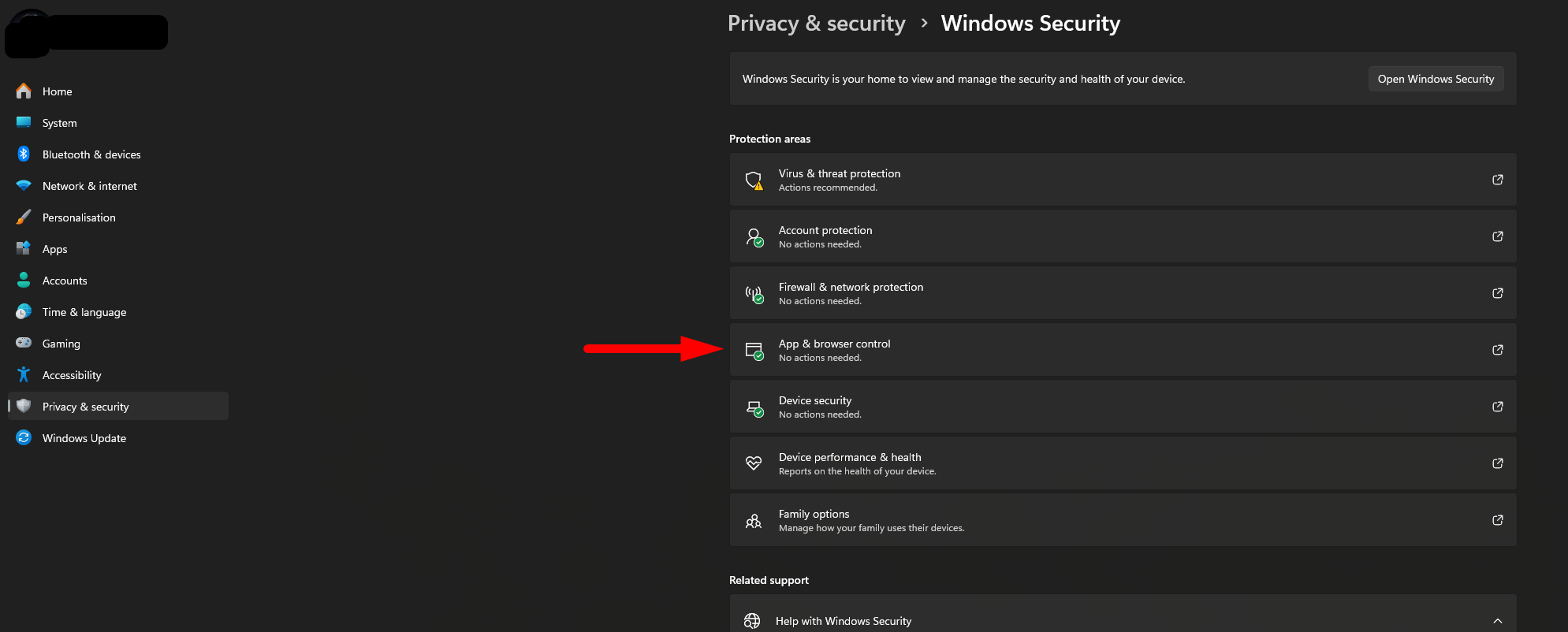Click the Windows Security breadcrumb title
Viewport: 1568px width, 632px height.
pyautogui.click(x=1030, y=24)
